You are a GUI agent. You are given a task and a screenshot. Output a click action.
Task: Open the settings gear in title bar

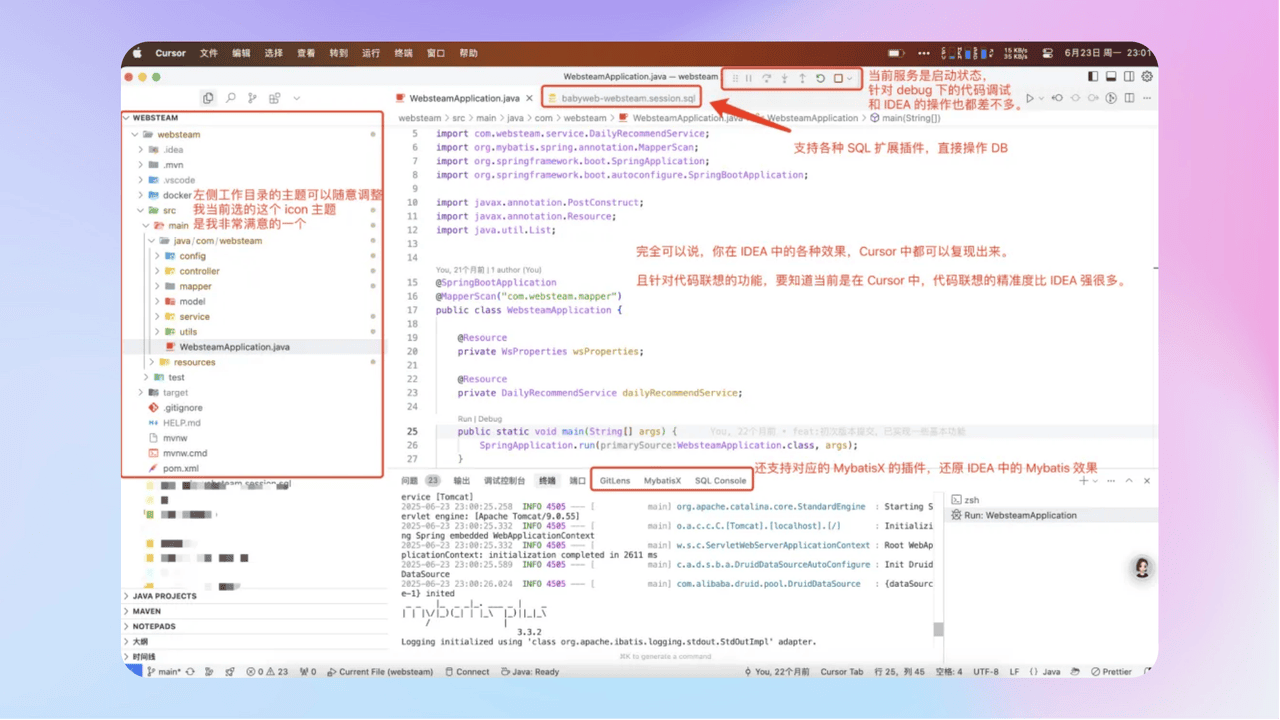pos(1148,76)
